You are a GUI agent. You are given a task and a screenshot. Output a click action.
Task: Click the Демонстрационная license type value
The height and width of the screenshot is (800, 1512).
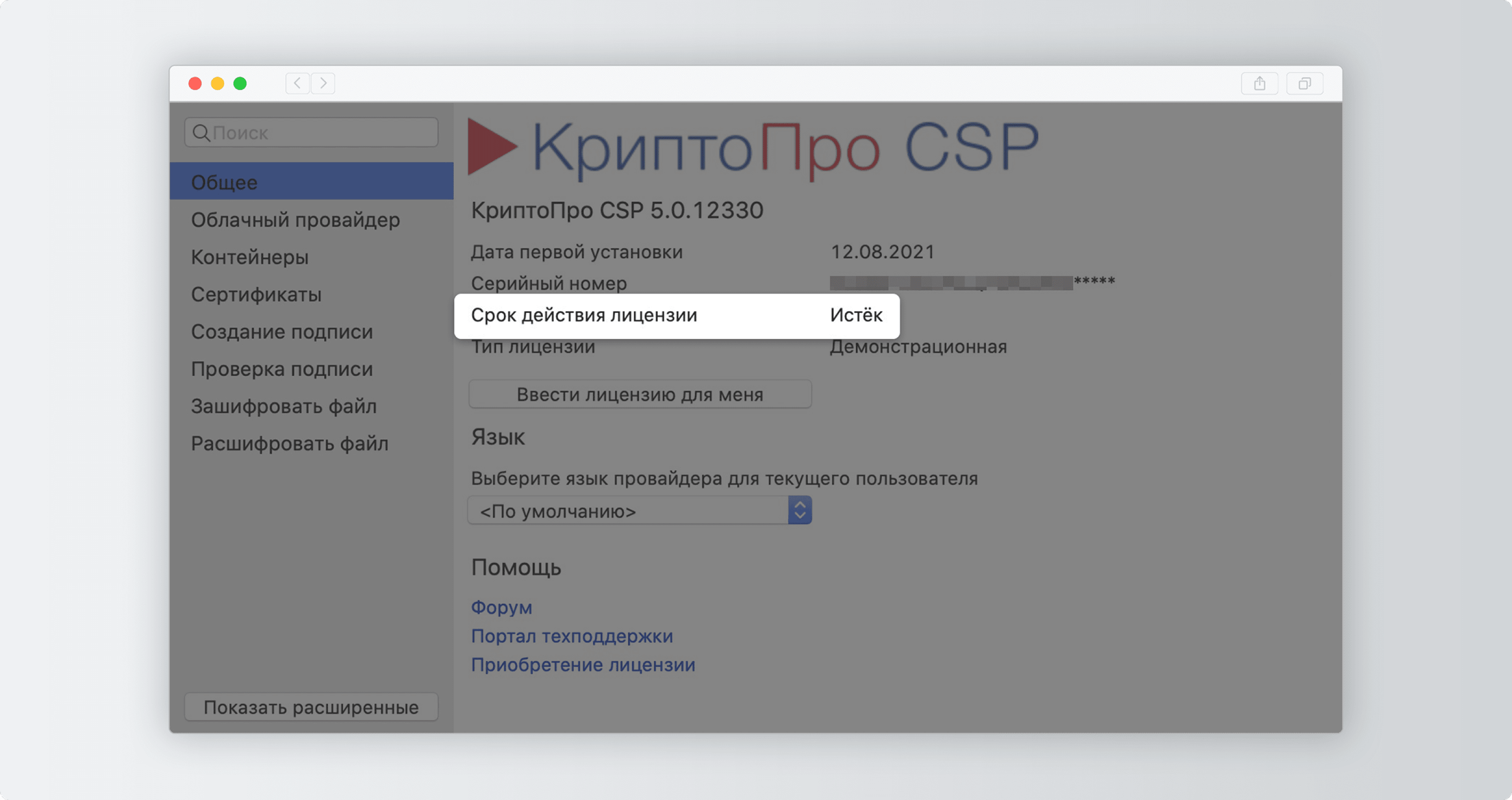click(918, 347)
